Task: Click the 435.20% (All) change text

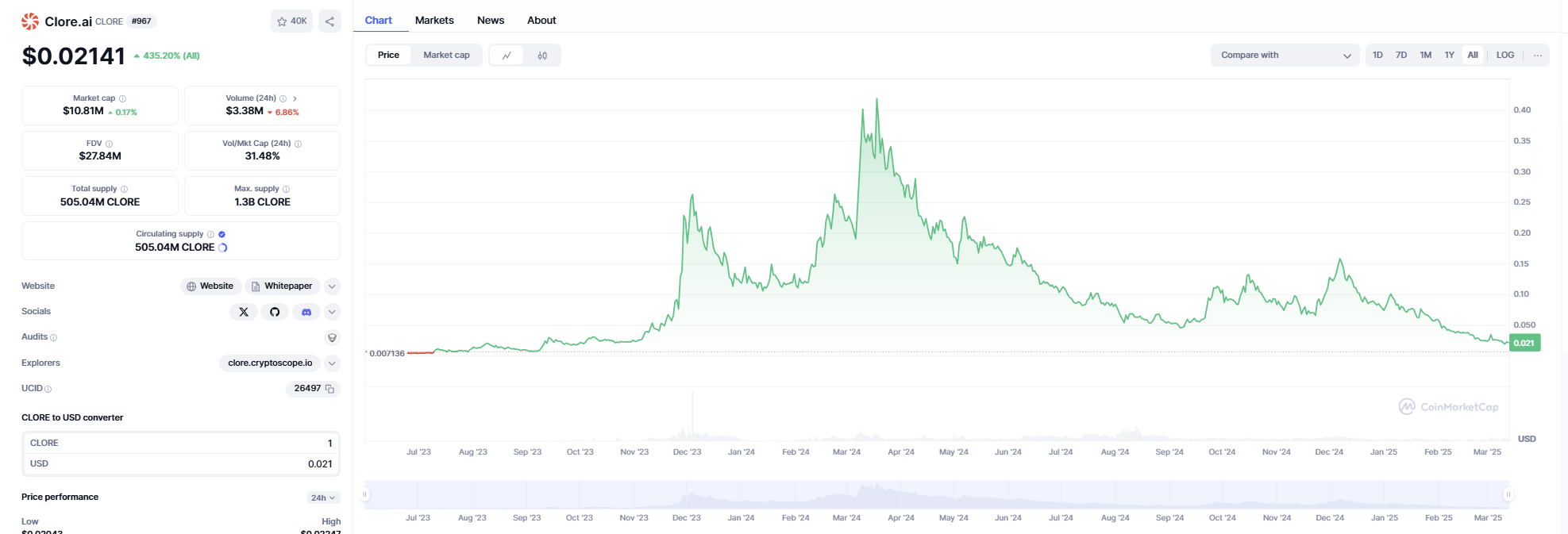Action: coord(167,56)
